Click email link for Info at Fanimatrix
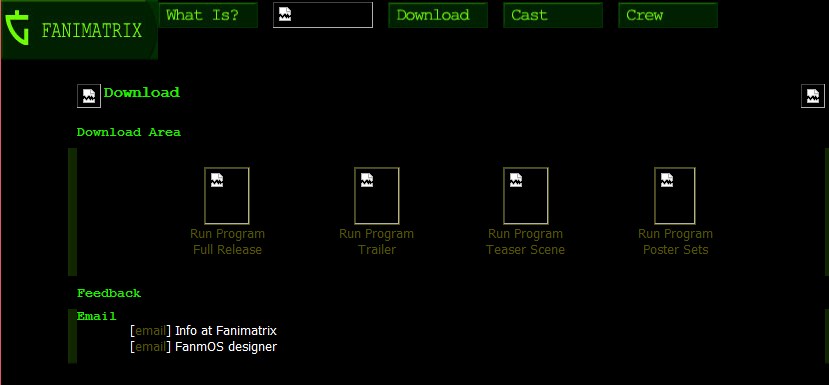Viewport: 829px width, 385px height. pos(151,331)
